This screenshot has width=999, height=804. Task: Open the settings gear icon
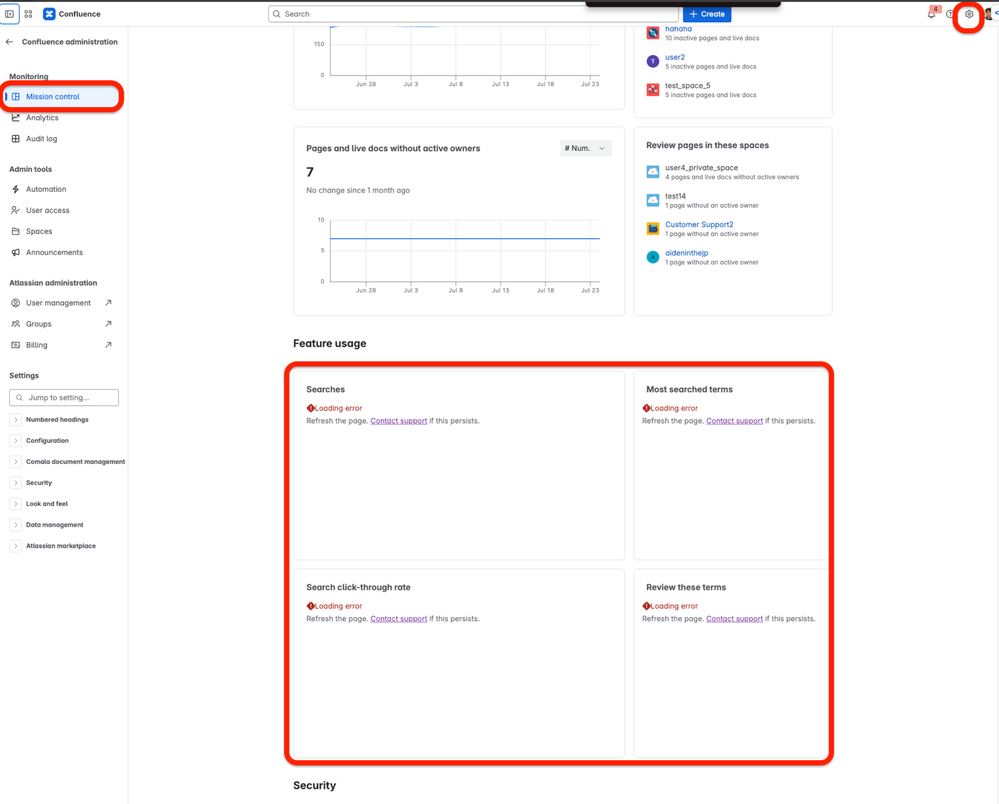tap(969, 13)
